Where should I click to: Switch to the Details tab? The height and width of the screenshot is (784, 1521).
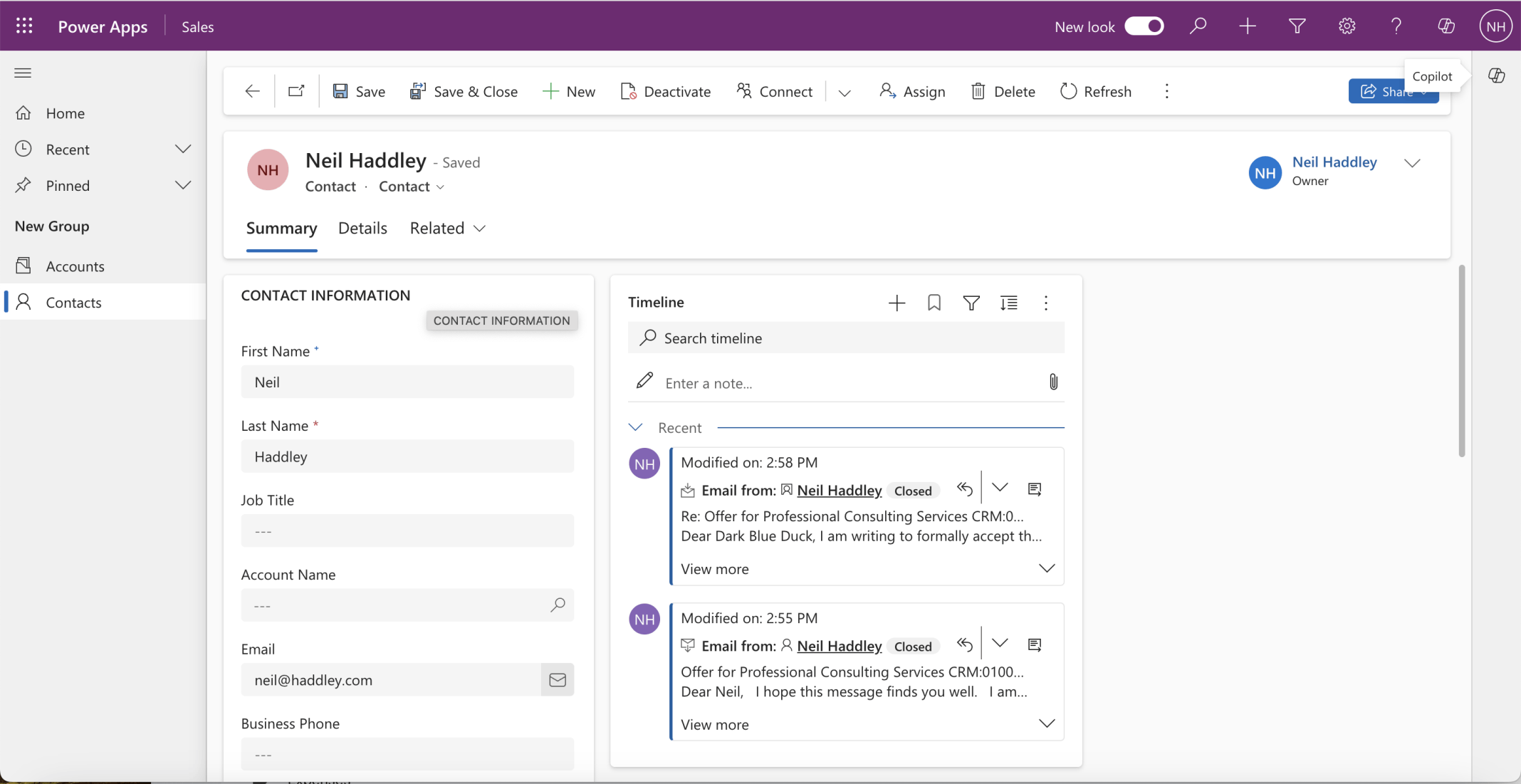[362, 228]
